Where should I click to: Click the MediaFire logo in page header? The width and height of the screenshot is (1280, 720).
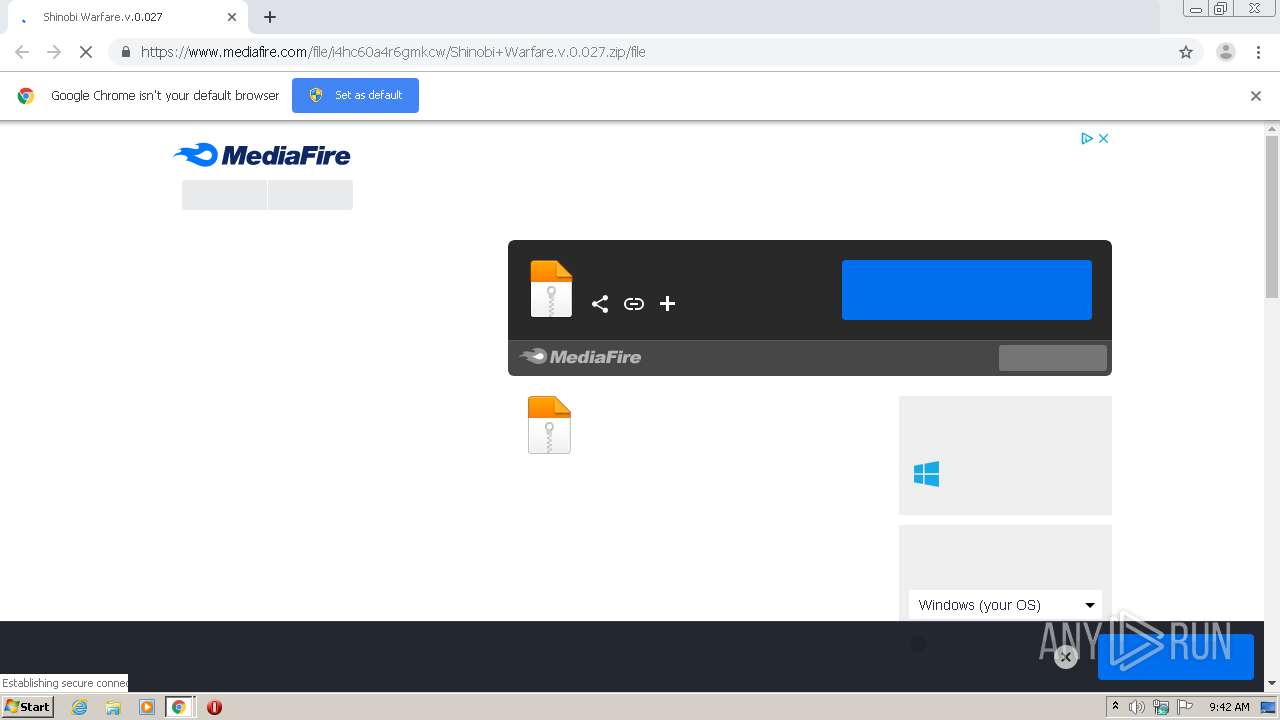pos(262,155)
